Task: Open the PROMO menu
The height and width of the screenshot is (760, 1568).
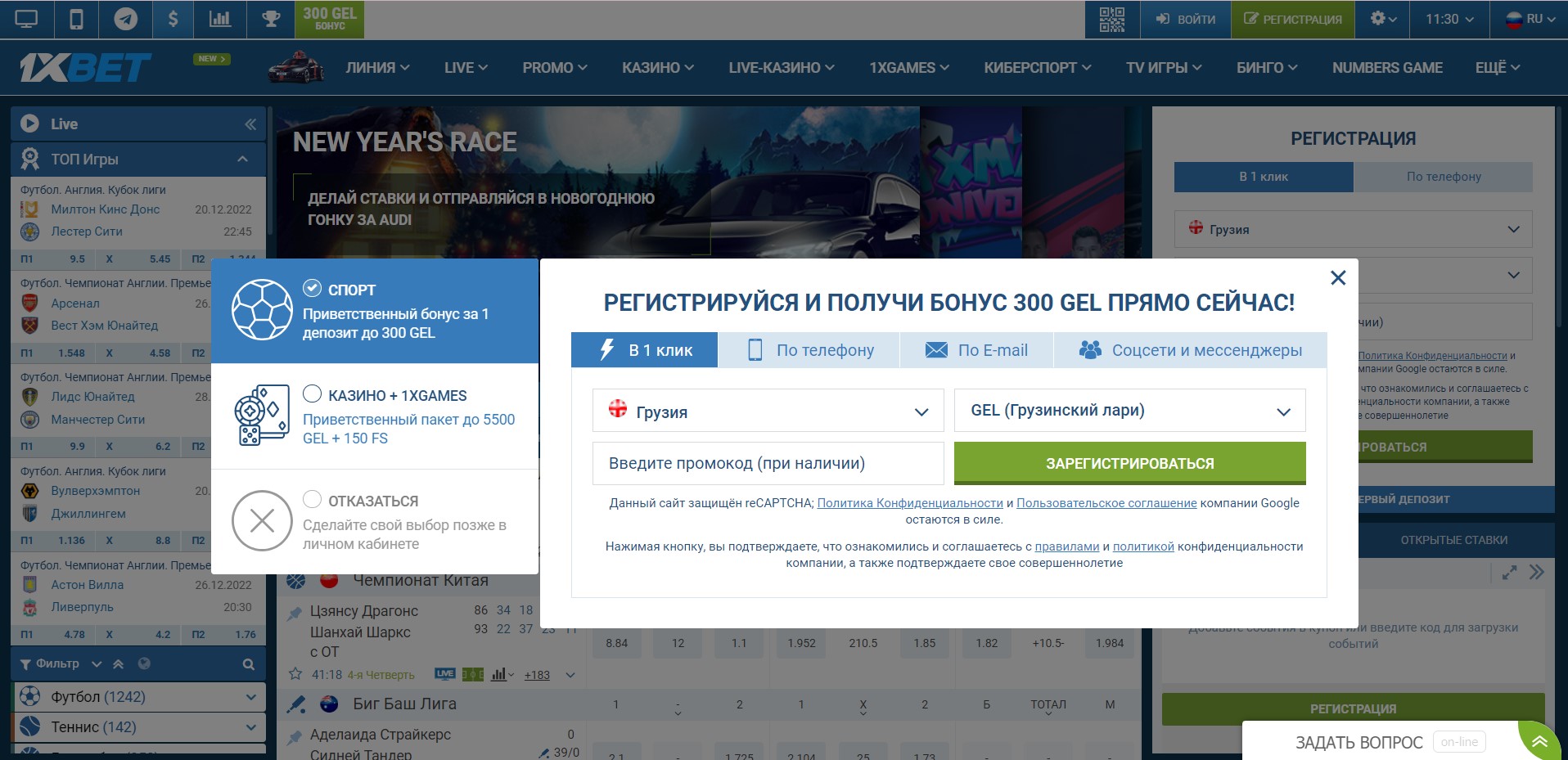Action: tap(555, 68)
